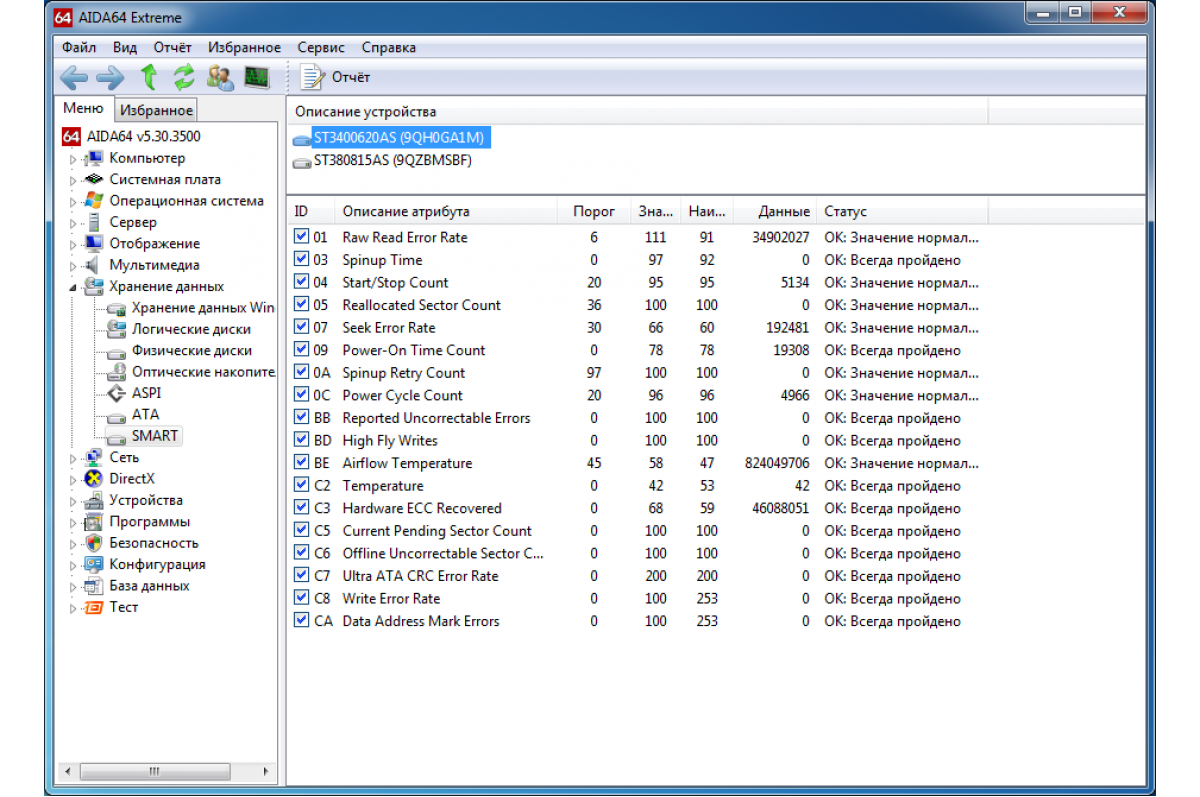The width and height of the screenshot is (1200, 797).
Task: Select Физические диски in the tree
Action: [192, 351]
